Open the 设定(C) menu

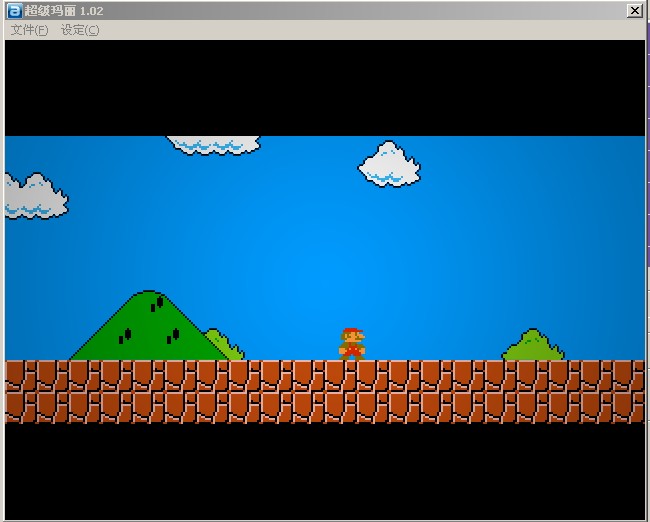(x=80, y=30)
